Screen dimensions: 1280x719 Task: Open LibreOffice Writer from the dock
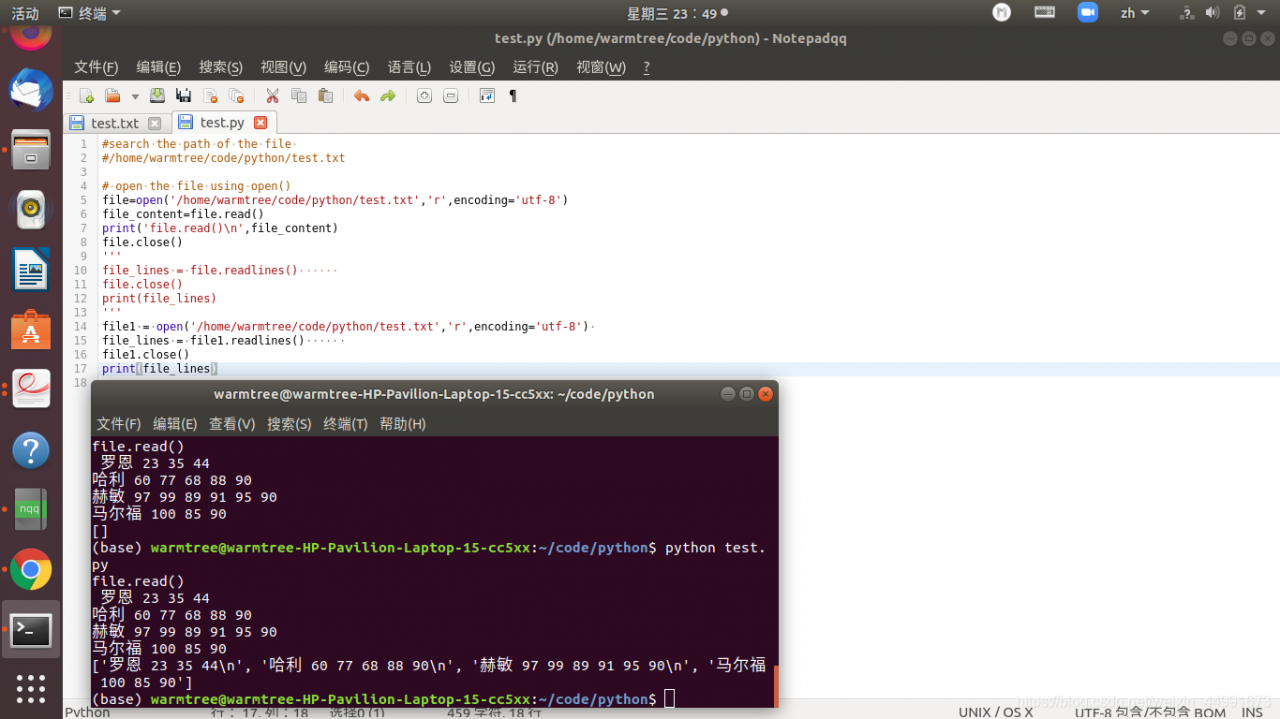pos(31,269)
